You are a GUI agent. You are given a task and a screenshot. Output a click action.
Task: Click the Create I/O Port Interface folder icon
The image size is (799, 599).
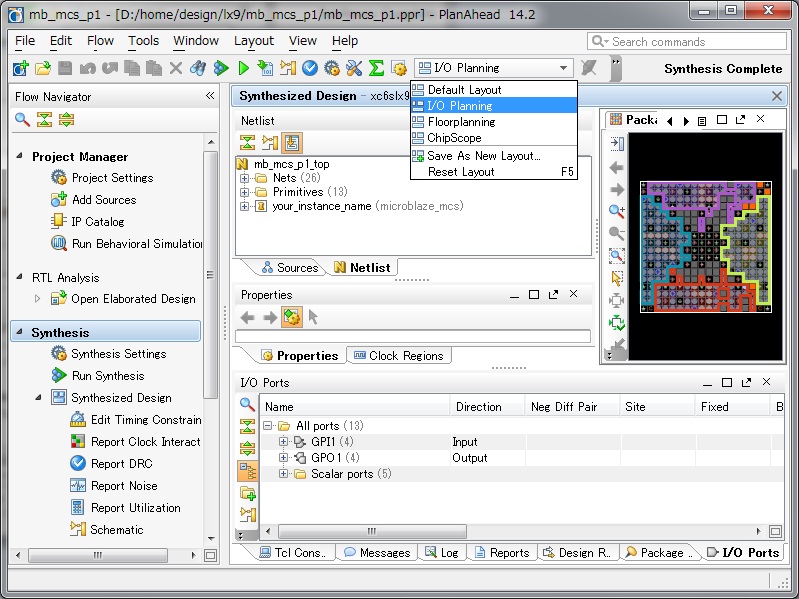248,493
